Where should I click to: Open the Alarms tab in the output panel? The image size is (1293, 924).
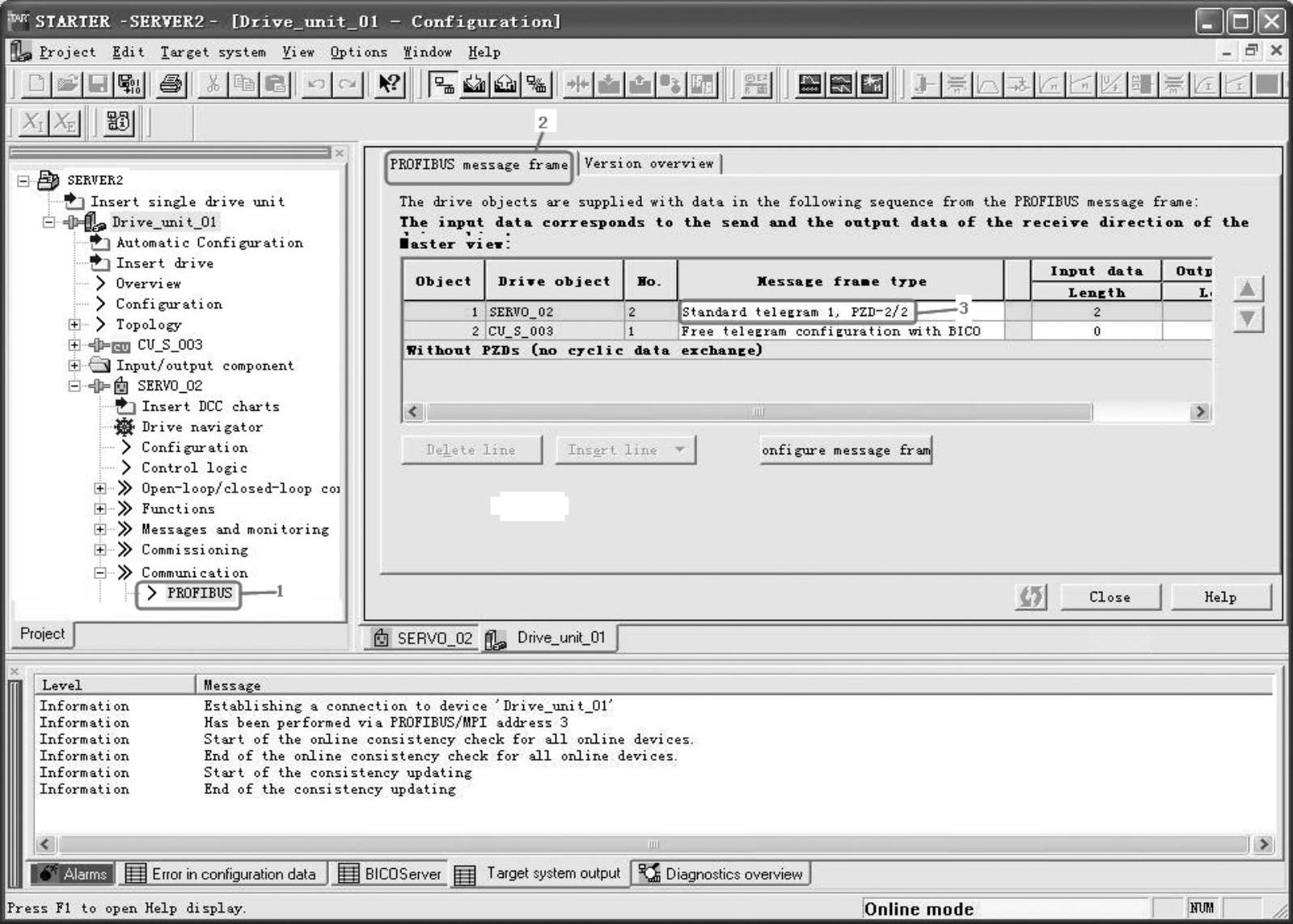(x=74, y=874)
